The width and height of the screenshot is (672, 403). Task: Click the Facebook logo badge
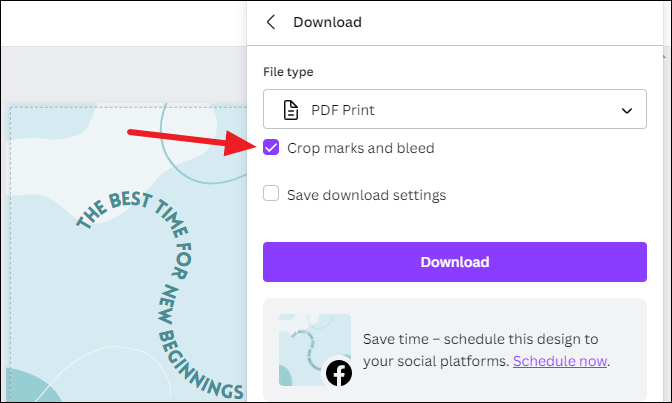[x=339, y=373]
